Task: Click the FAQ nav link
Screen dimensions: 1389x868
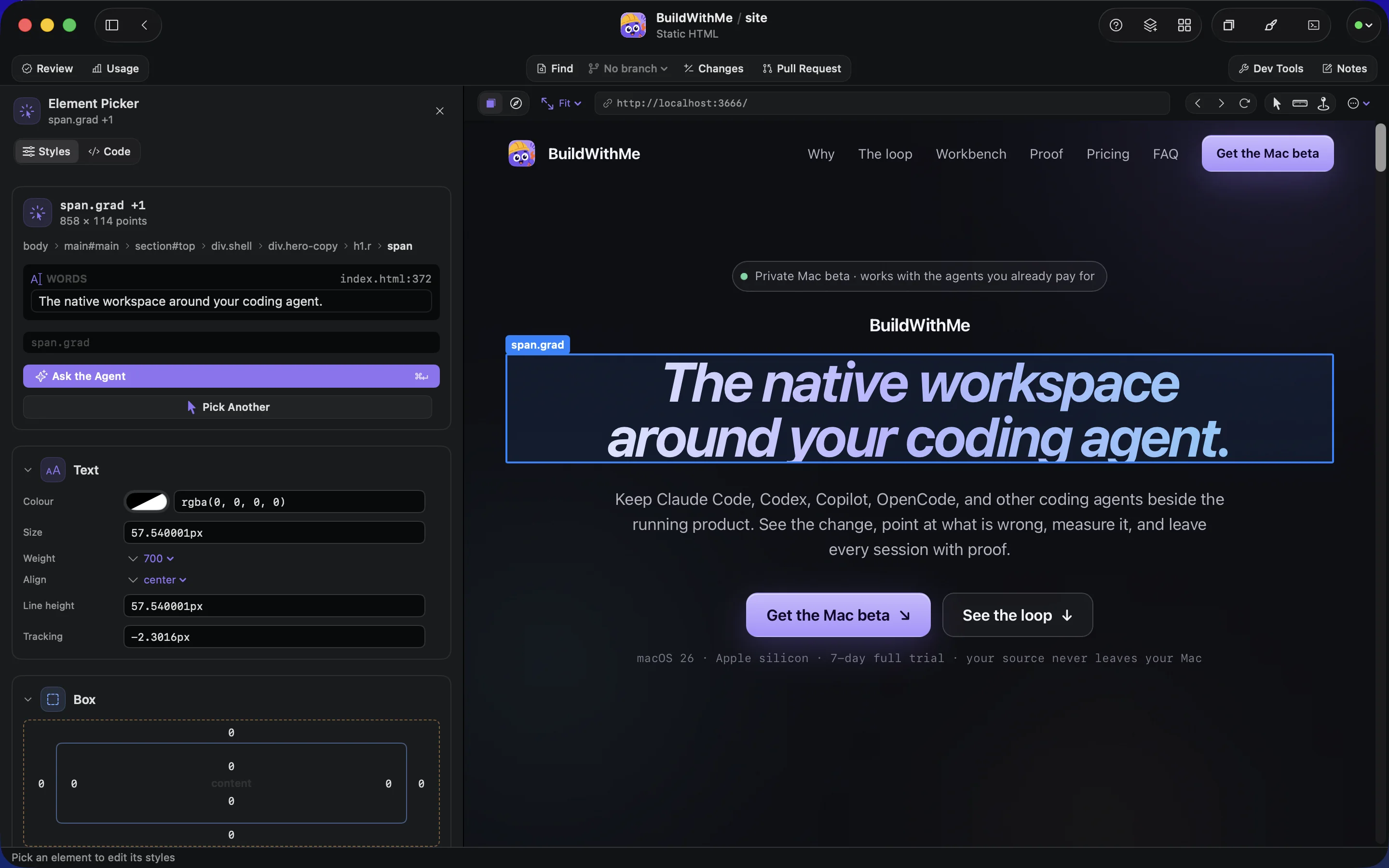Action: [1165, 154]
